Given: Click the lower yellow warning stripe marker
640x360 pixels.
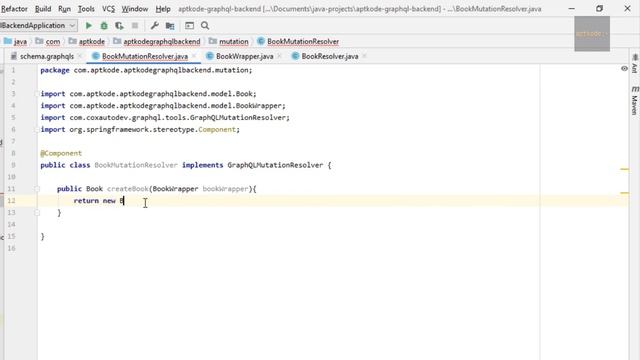Looking at the screenshot, I should 624,193.
